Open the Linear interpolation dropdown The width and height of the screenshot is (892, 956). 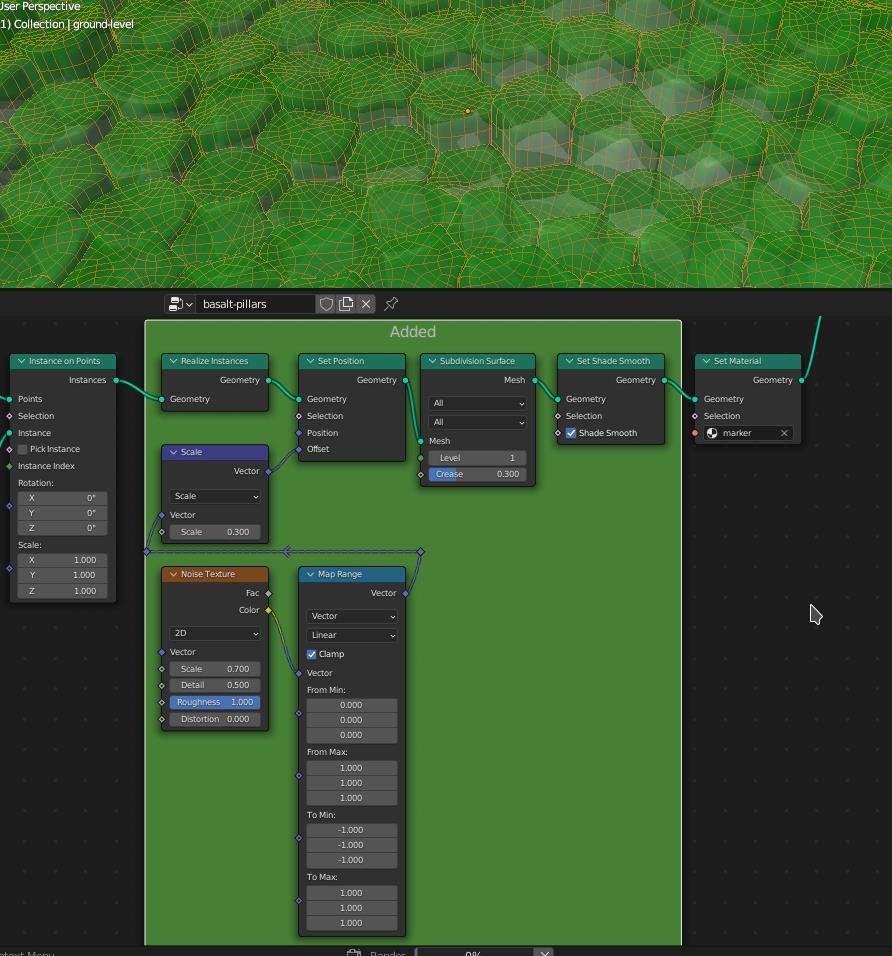(x=352, y=635)
